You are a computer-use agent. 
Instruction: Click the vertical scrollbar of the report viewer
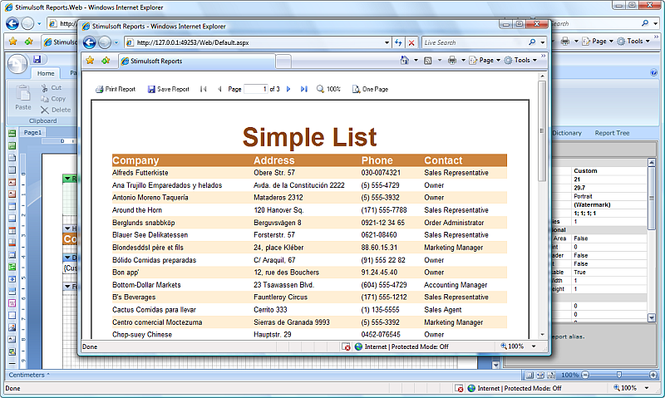tap(542, 205)
